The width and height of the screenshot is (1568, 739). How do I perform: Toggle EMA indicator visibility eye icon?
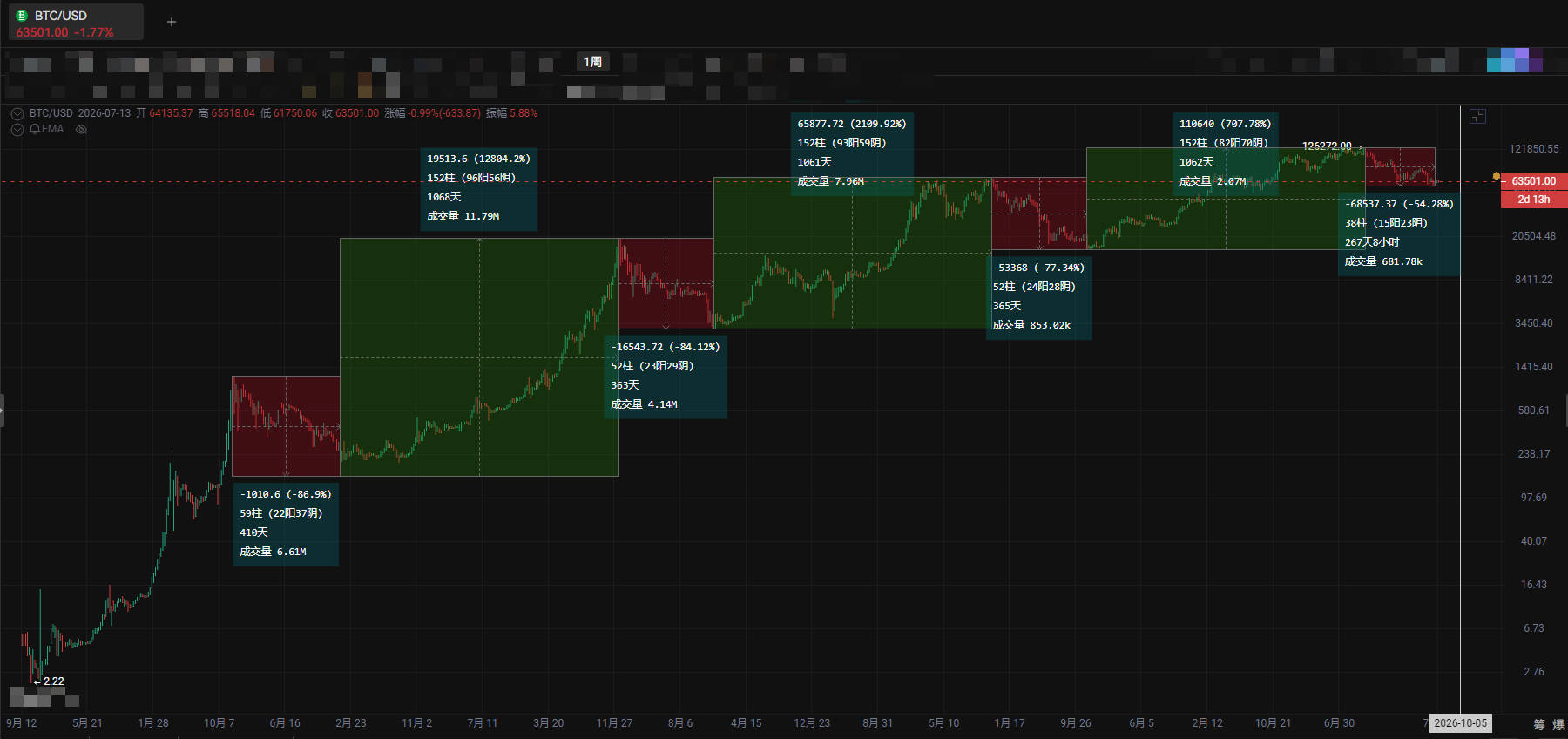81,129
